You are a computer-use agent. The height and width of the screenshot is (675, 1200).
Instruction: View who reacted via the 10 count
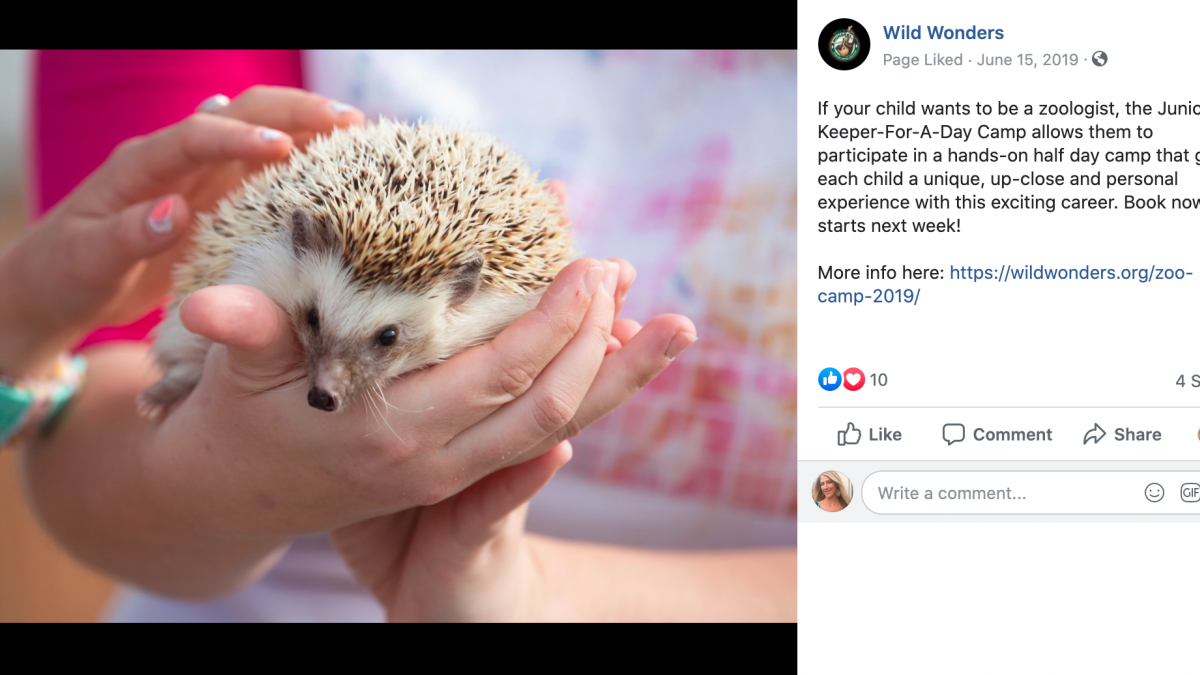pos(878,380)
